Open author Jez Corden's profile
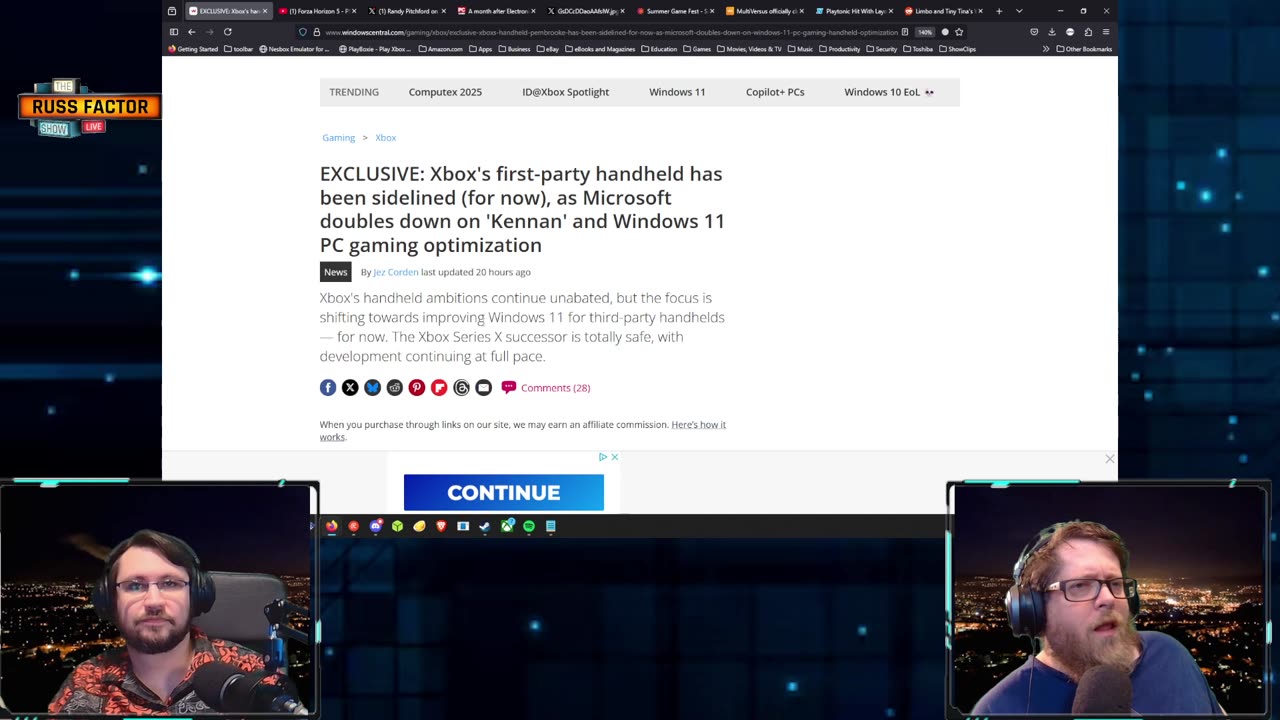This screenshot has height=720, width=1280. (x=396, y=272)
